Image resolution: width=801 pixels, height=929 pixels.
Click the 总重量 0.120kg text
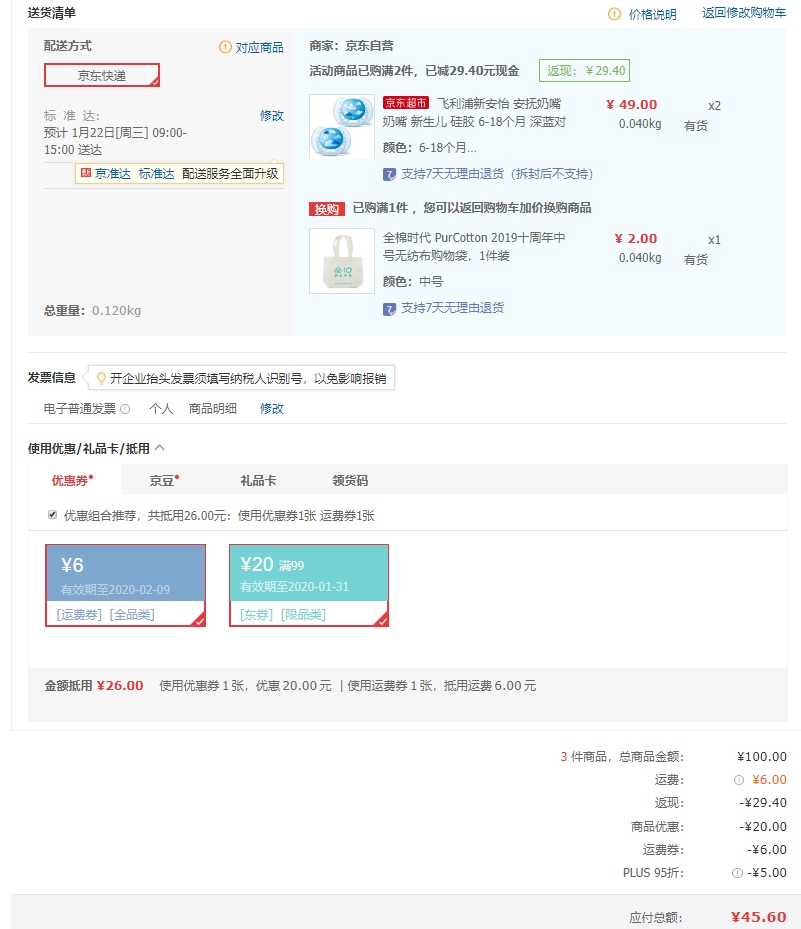click(92, 310)
